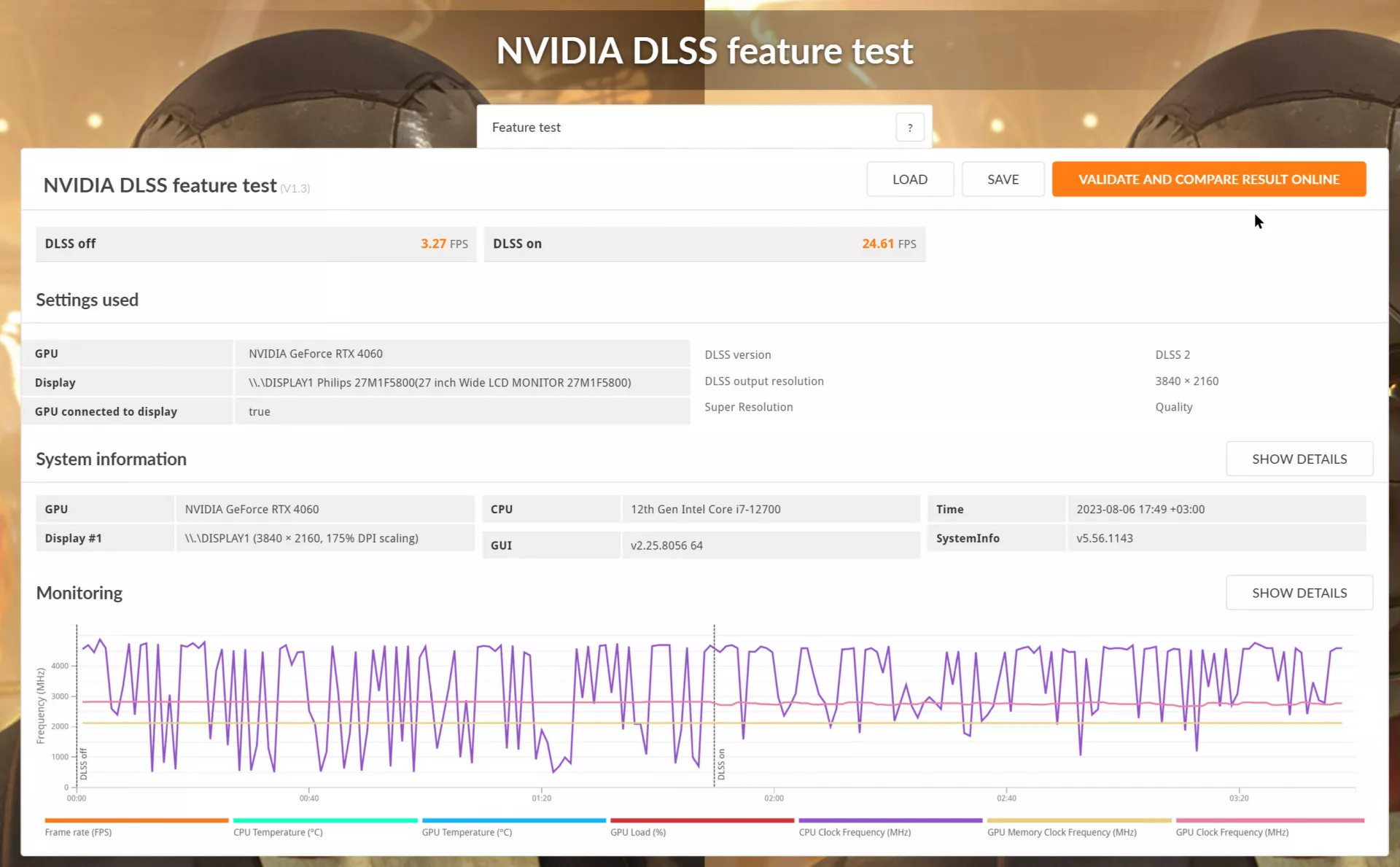Toggle GPU Load (%) legend
This screenshot has height=867, width=1400.
click(x=638, y=832)
